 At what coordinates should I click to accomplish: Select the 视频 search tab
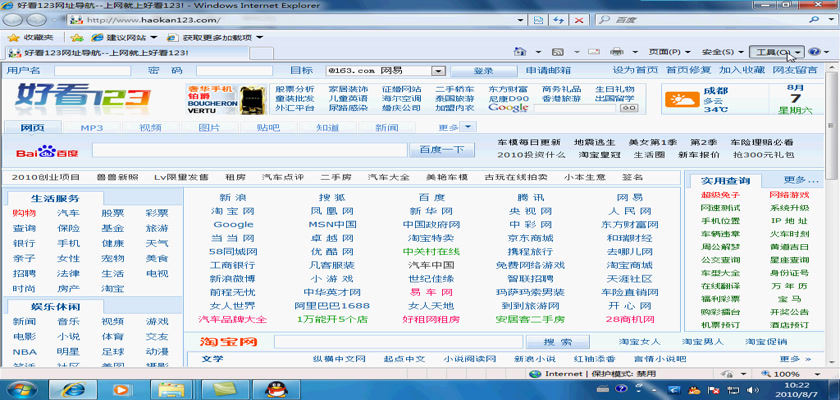tap(150, 127)
